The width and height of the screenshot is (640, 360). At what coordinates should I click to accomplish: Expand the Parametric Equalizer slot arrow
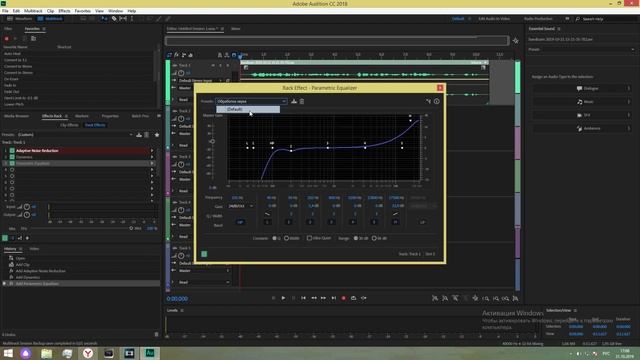pyautogui.click(x=152, y=163)
